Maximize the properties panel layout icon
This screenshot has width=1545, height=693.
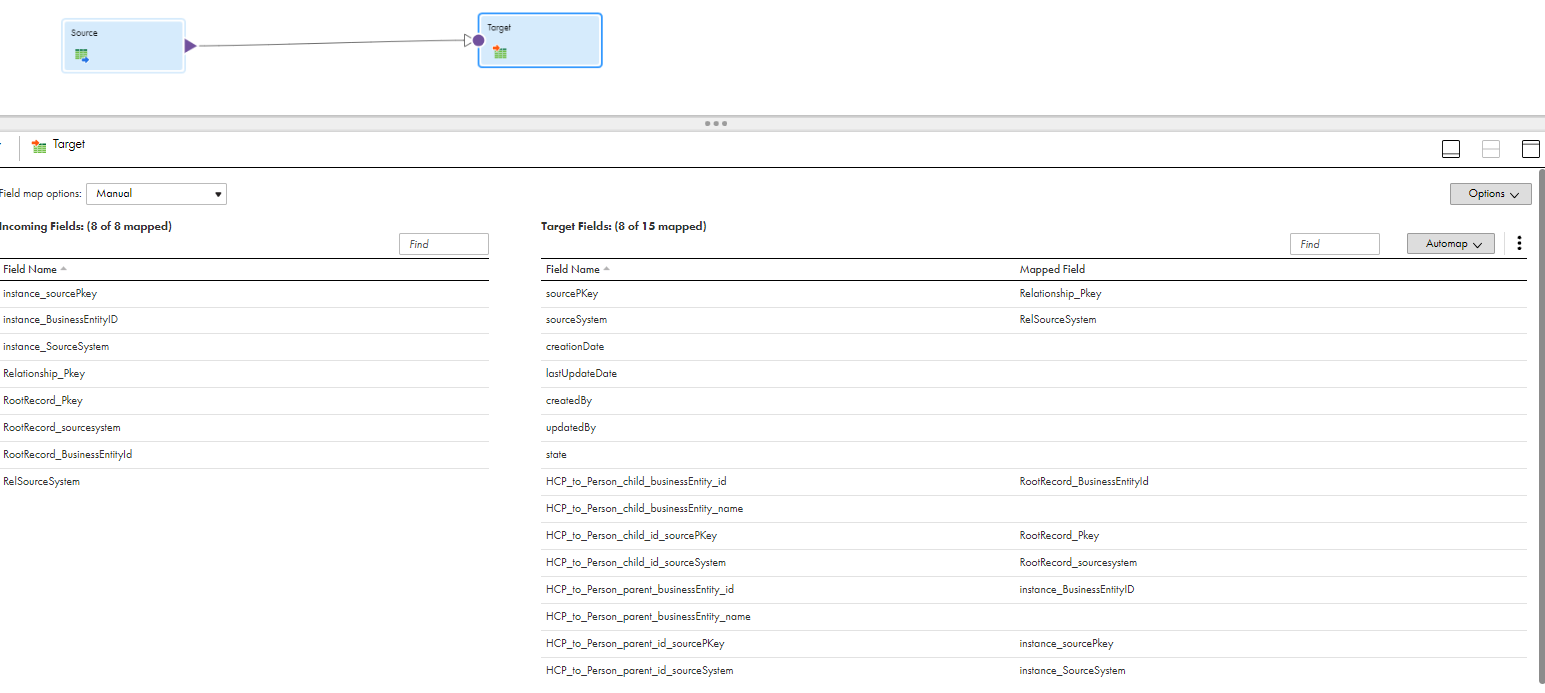[1531, 149]
